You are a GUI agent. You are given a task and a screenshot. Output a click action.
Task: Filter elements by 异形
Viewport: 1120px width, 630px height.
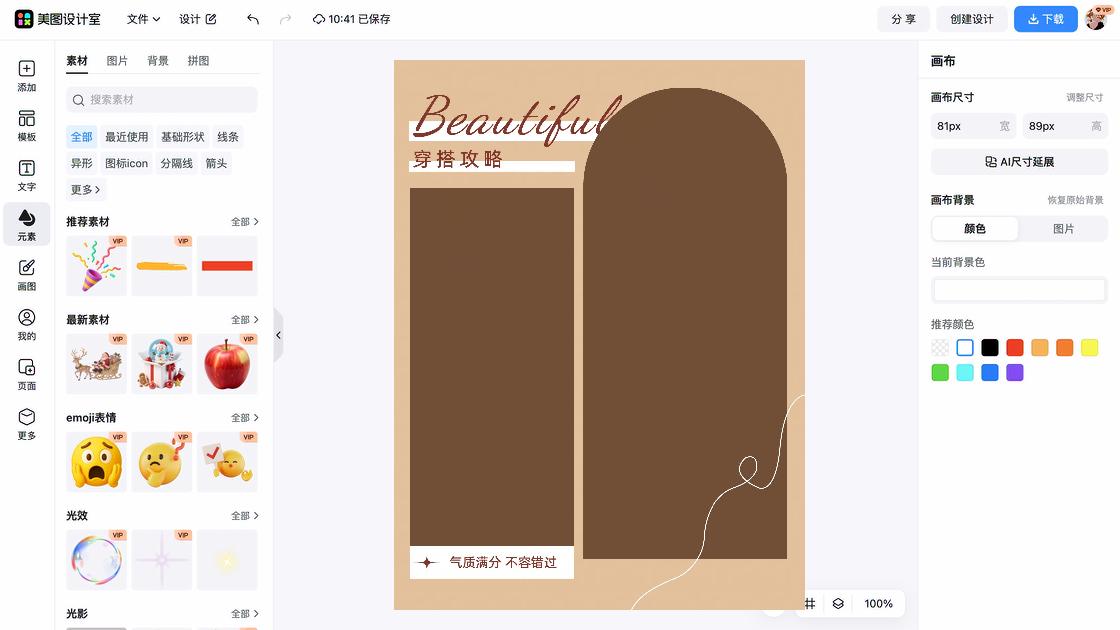(81, 163)
